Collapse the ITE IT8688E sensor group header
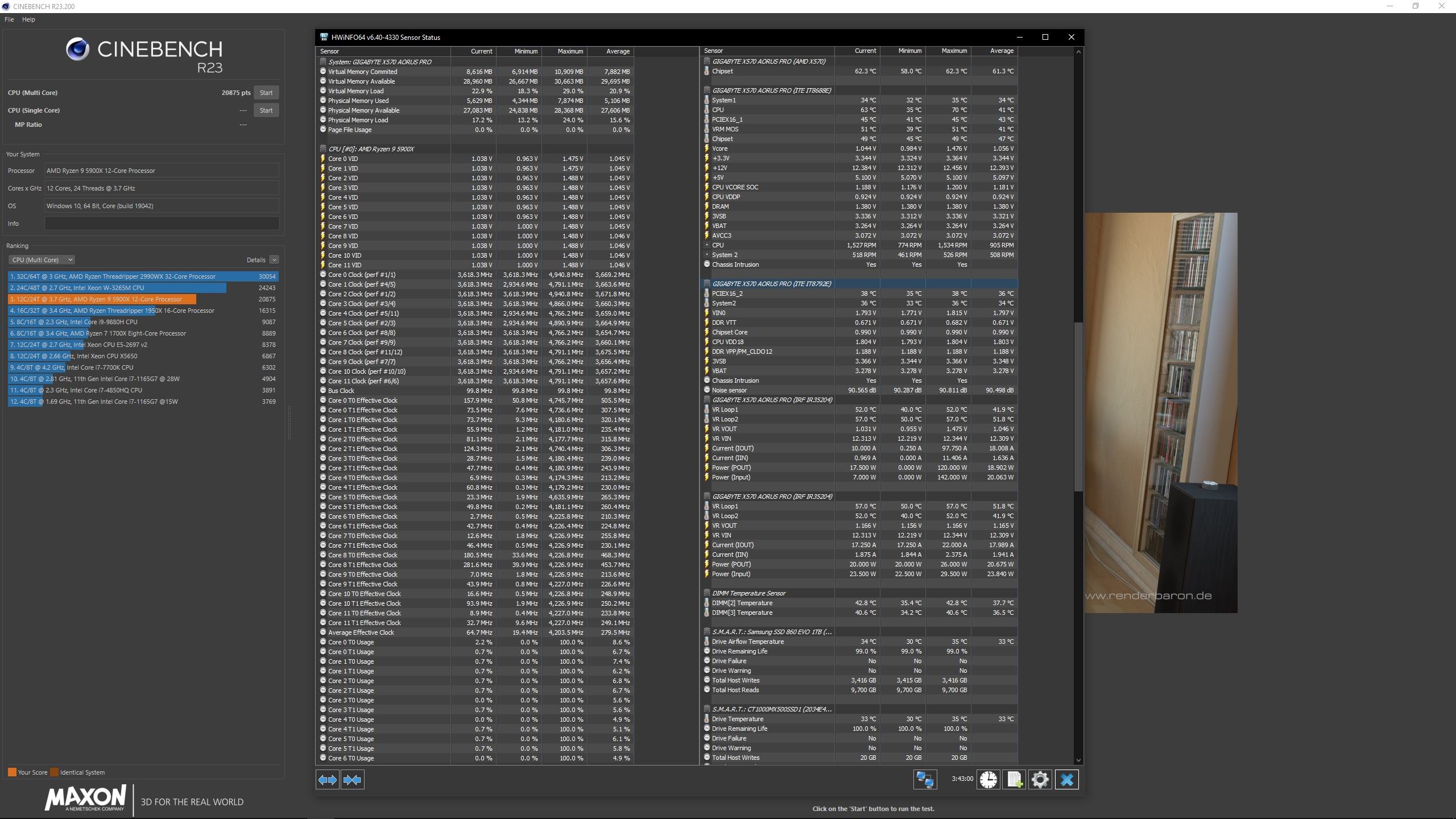 coord(707,90)
